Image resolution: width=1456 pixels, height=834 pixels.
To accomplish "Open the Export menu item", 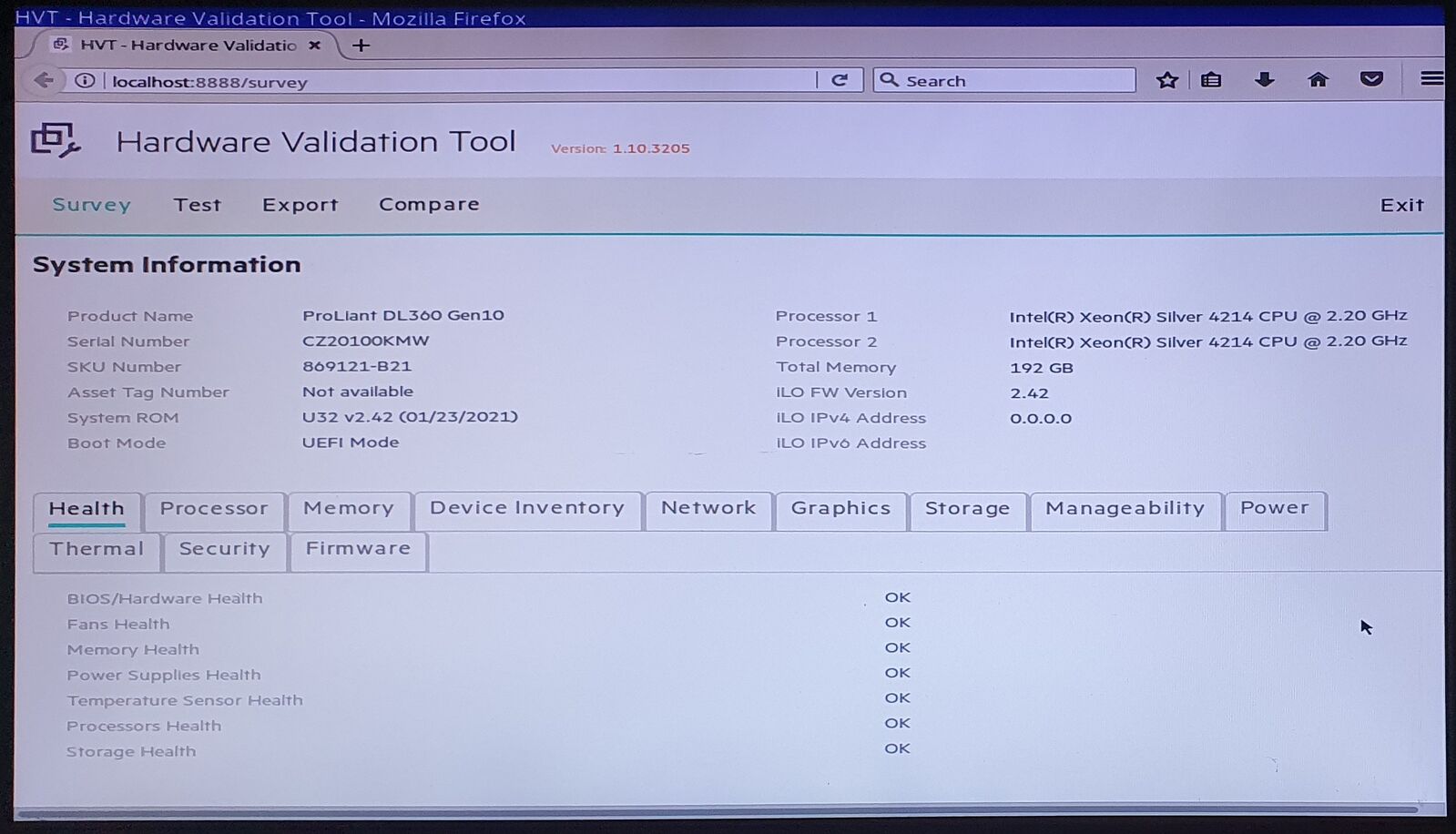I will click(x=300, y=205).
